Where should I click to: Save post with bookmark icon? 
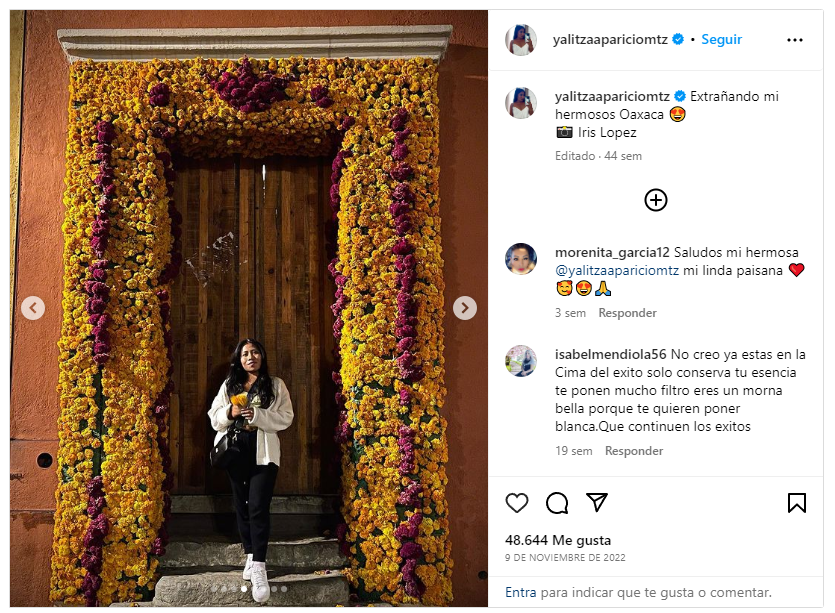[x=797, y=502]
